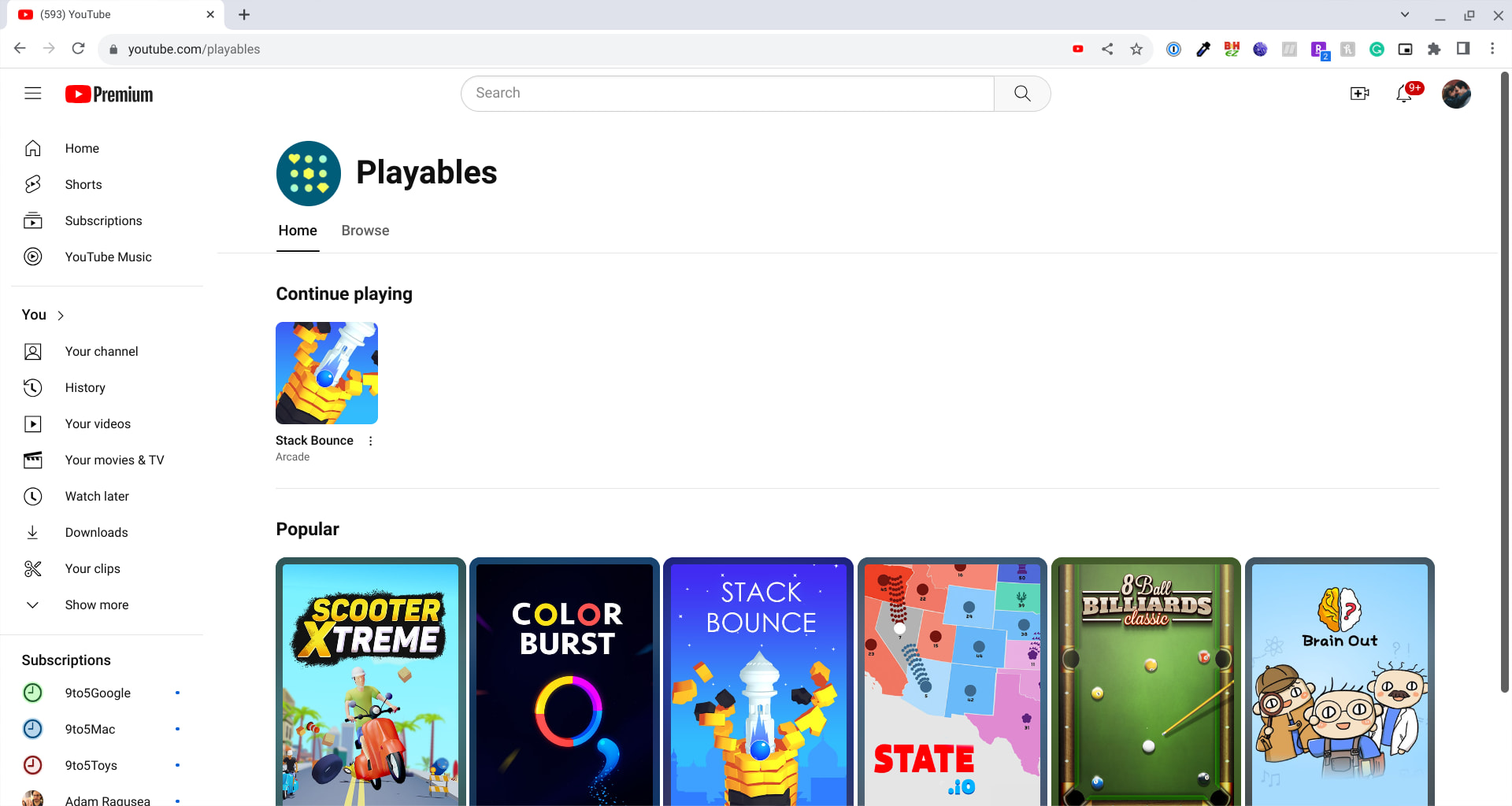Open the notifications bell
The image size is (1512, 806).
[1405, 94]
